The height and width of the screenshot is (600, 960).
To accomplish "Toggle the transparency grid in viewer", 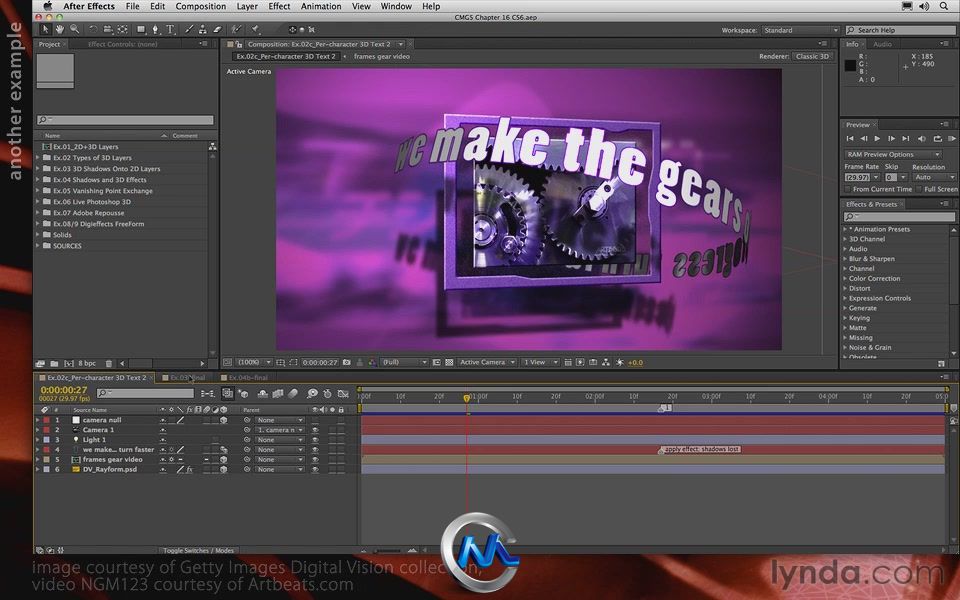I will (x=449, y=362).
